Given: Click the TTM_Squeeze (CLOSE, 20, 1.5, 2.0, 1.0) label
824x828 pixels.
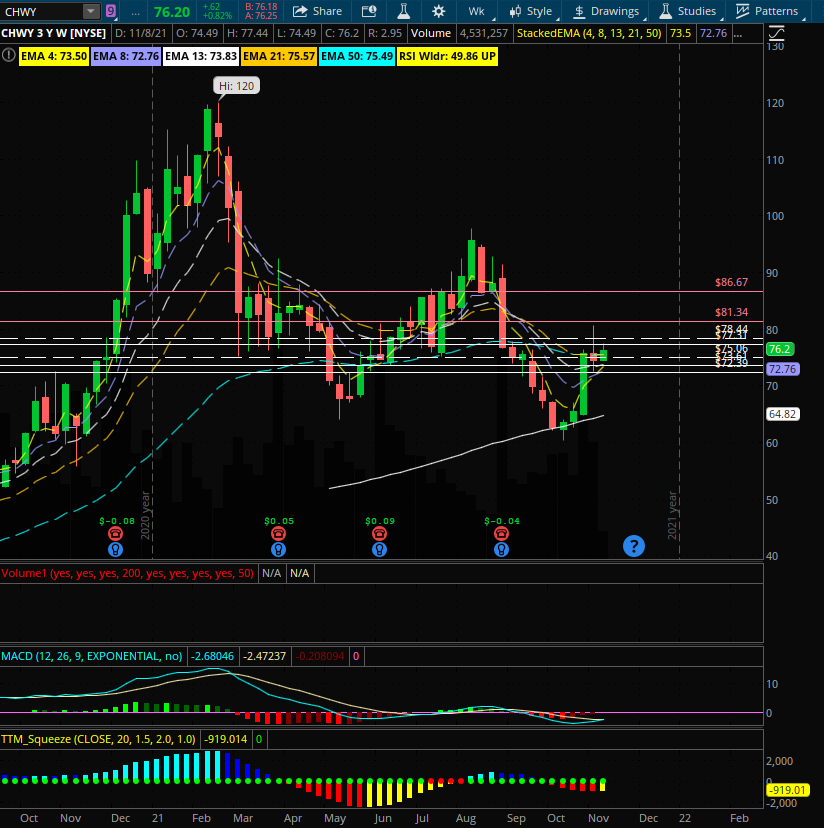Looking at the screenshot, I should [x=98, y=739].
